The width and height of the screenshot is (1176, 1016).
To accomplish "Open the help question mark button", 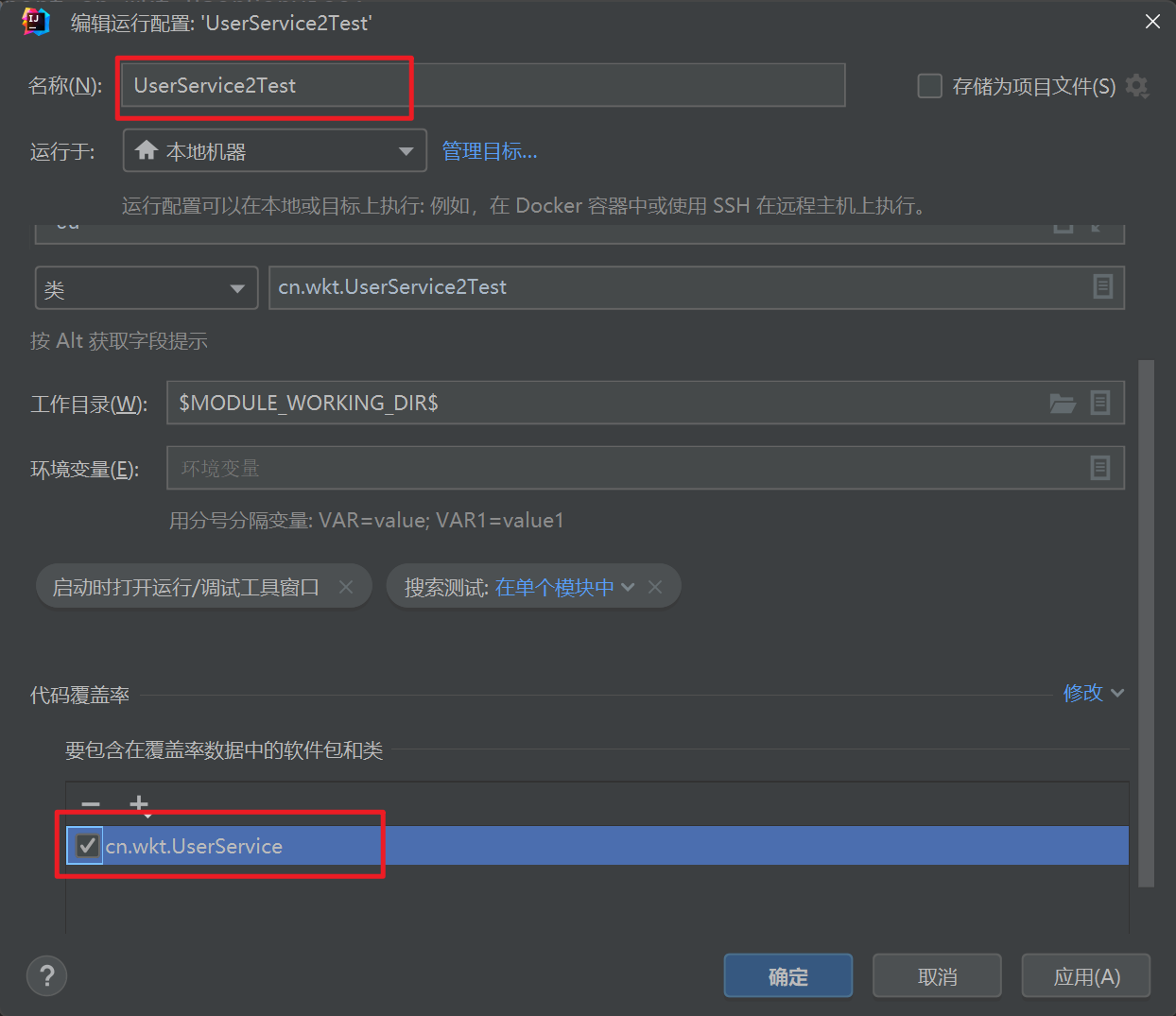I will coord(47,975).
